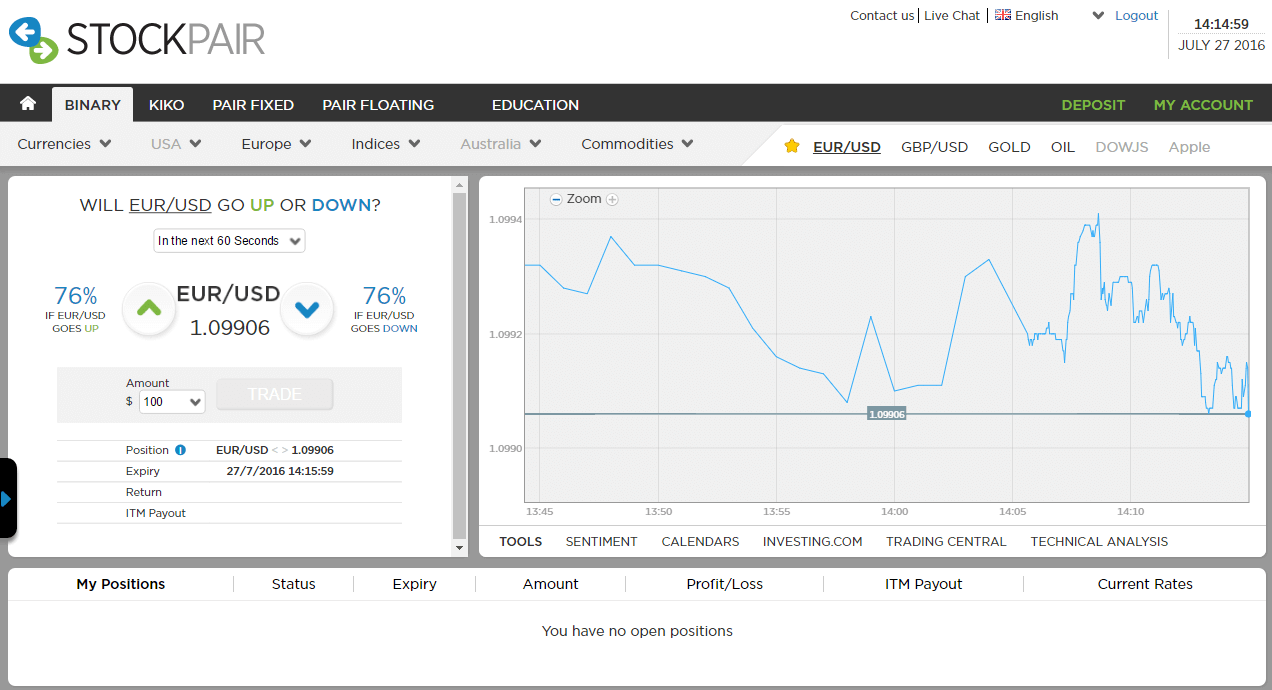Open the Australia dropdown
1272x690 pixels.
pyautogui.click(x=501, y=144)
